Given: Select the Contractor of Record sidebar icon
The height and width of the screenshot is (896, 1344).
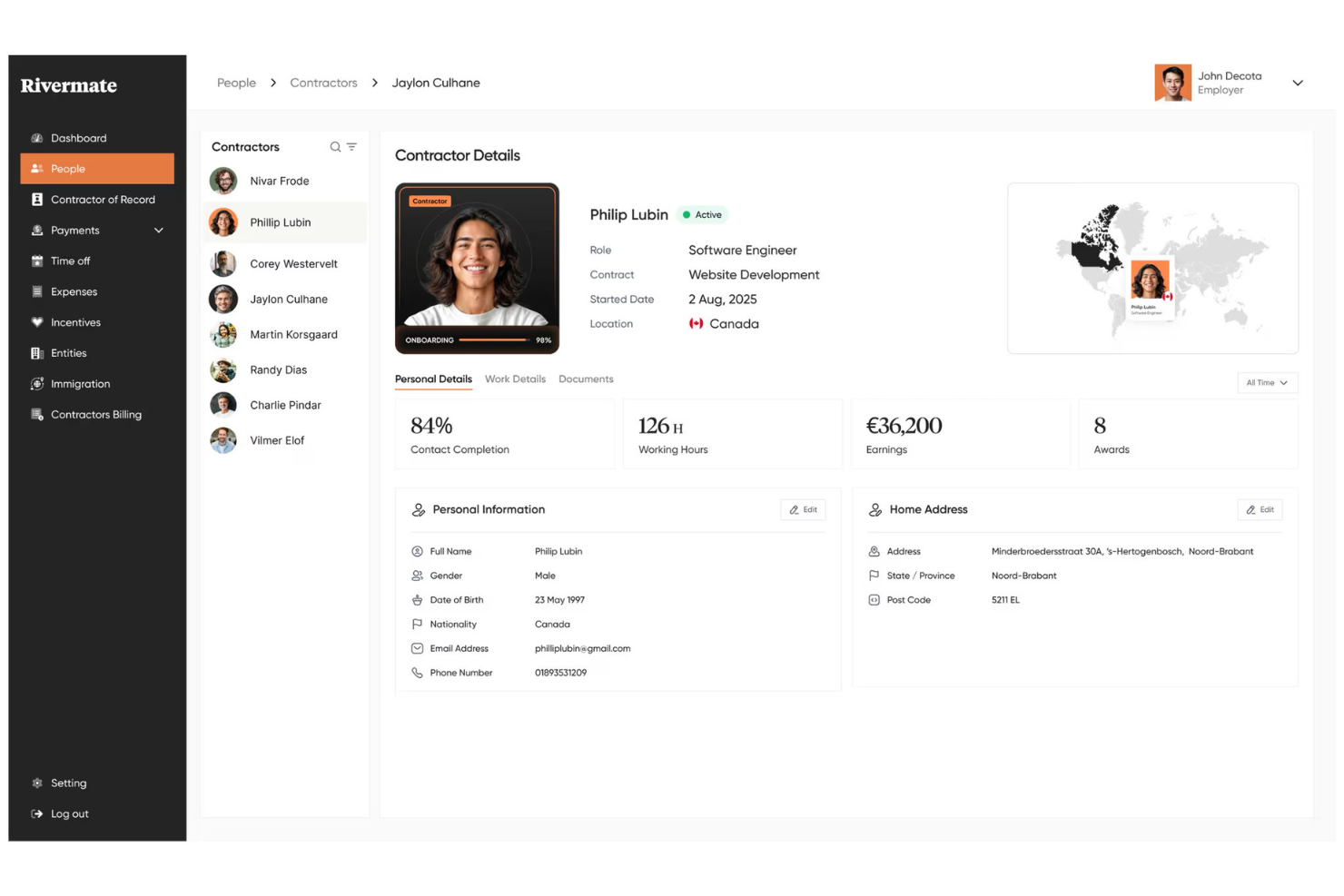Looking at the screenshot, I should click(37, 199).
